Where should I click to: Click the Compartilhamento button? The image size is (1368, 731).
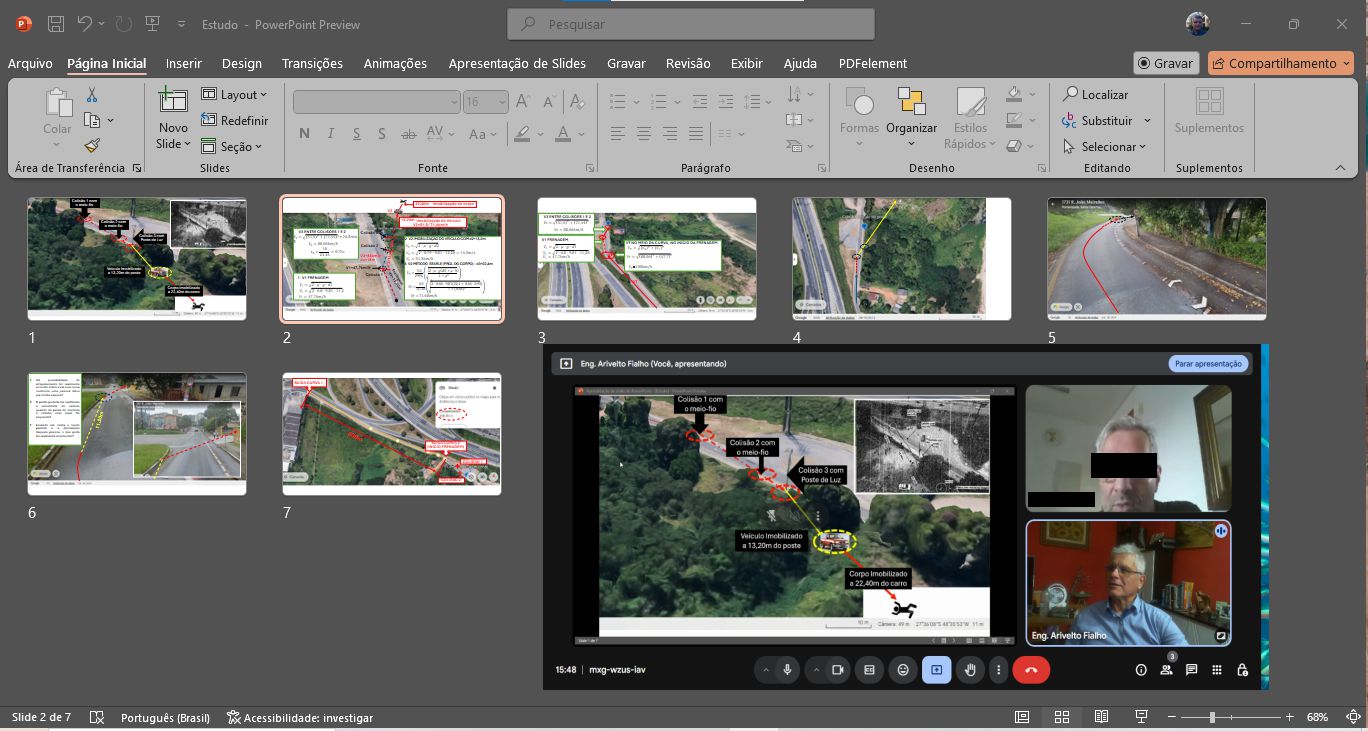click(x=1281, y=63)
